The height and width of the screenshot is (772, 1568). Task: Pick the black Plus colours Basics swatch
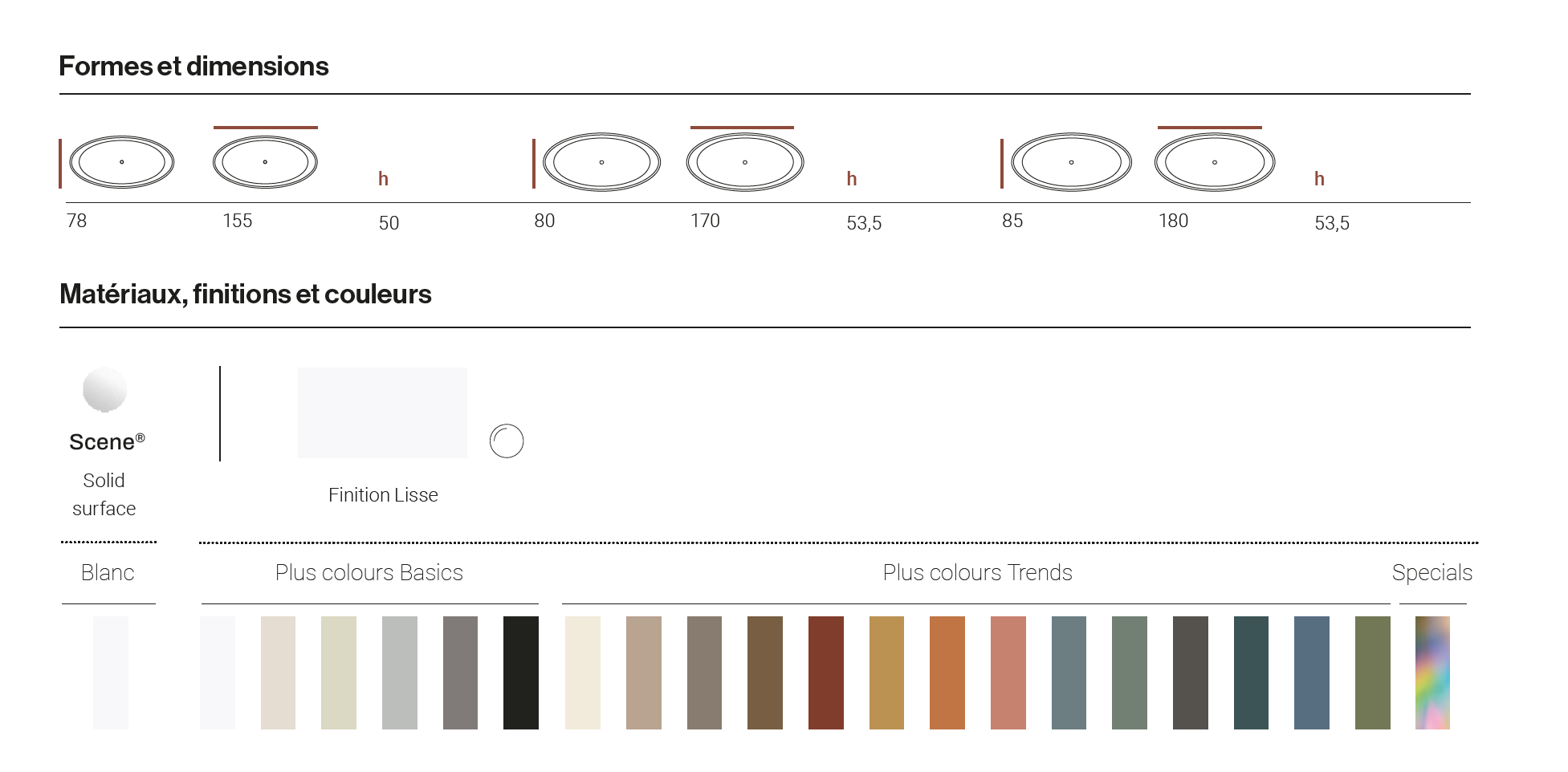(x=521, y=672)
